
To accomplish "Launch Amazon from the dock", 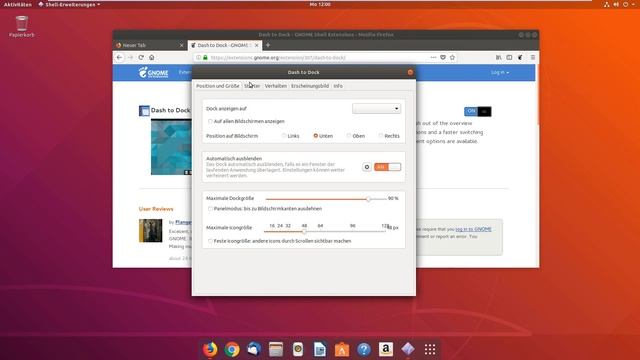I will (x=386, y=349).
